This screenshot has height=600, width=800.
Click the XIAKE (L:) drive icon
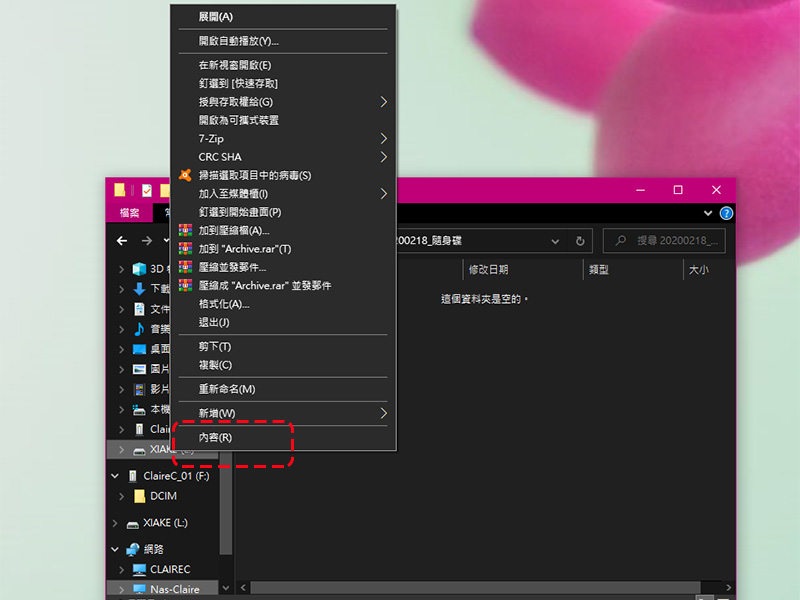[133, 524]
